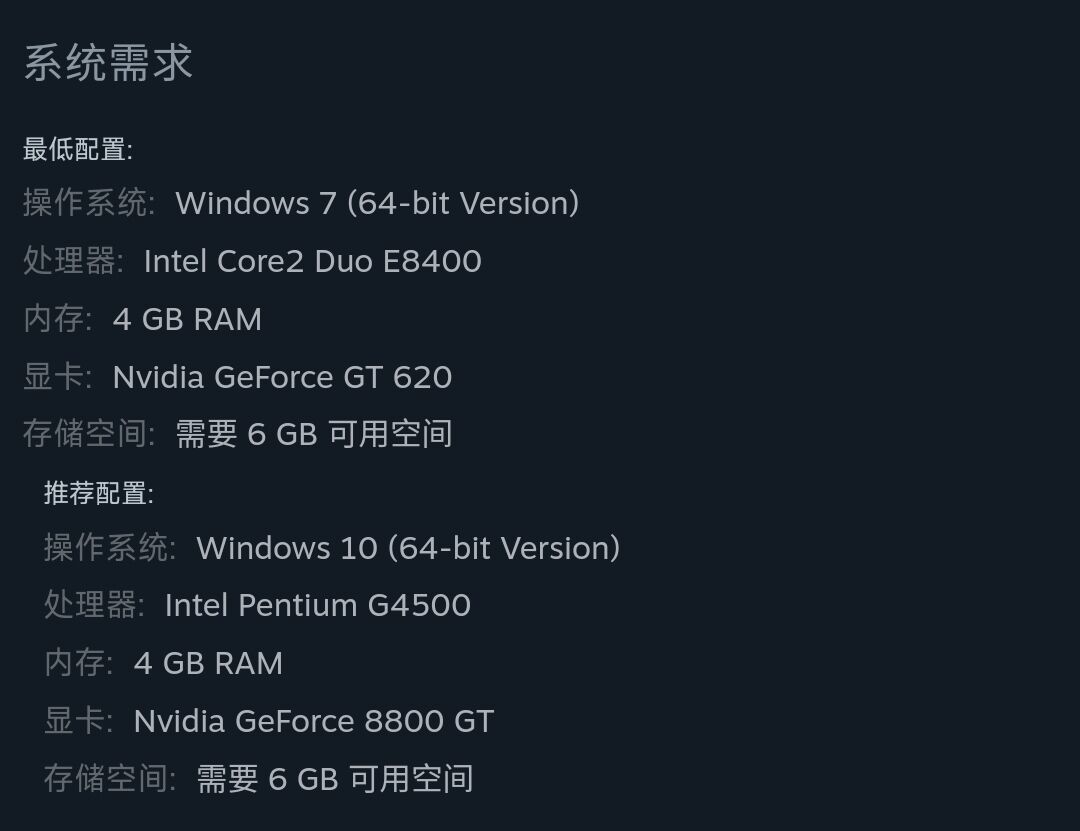Click 显卡 label under 最低配置
Viewport: 1080px width, 831px height.
point(57,377)
